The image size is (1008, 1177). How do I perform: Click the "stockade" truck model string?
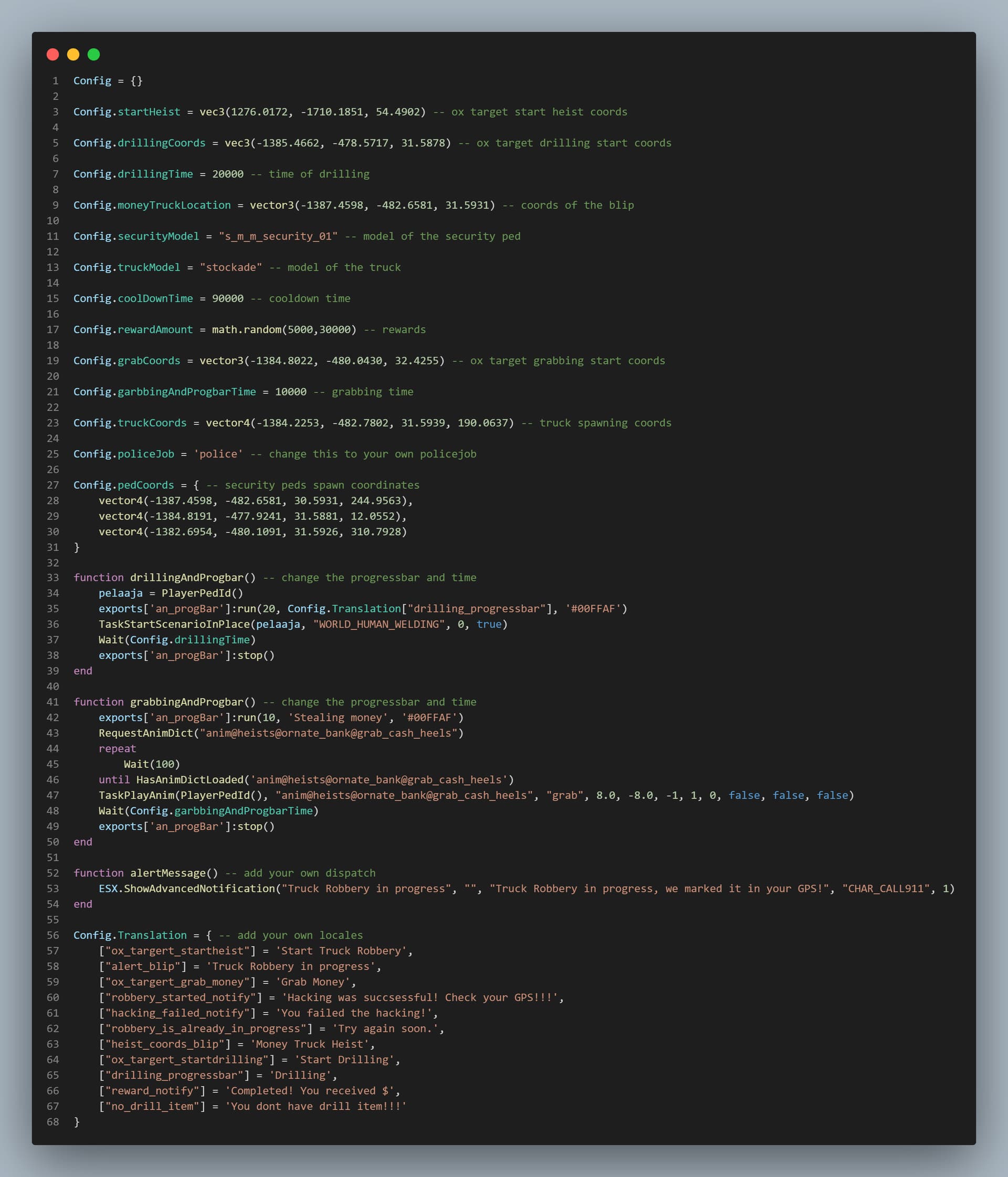(x=230, y=267)
